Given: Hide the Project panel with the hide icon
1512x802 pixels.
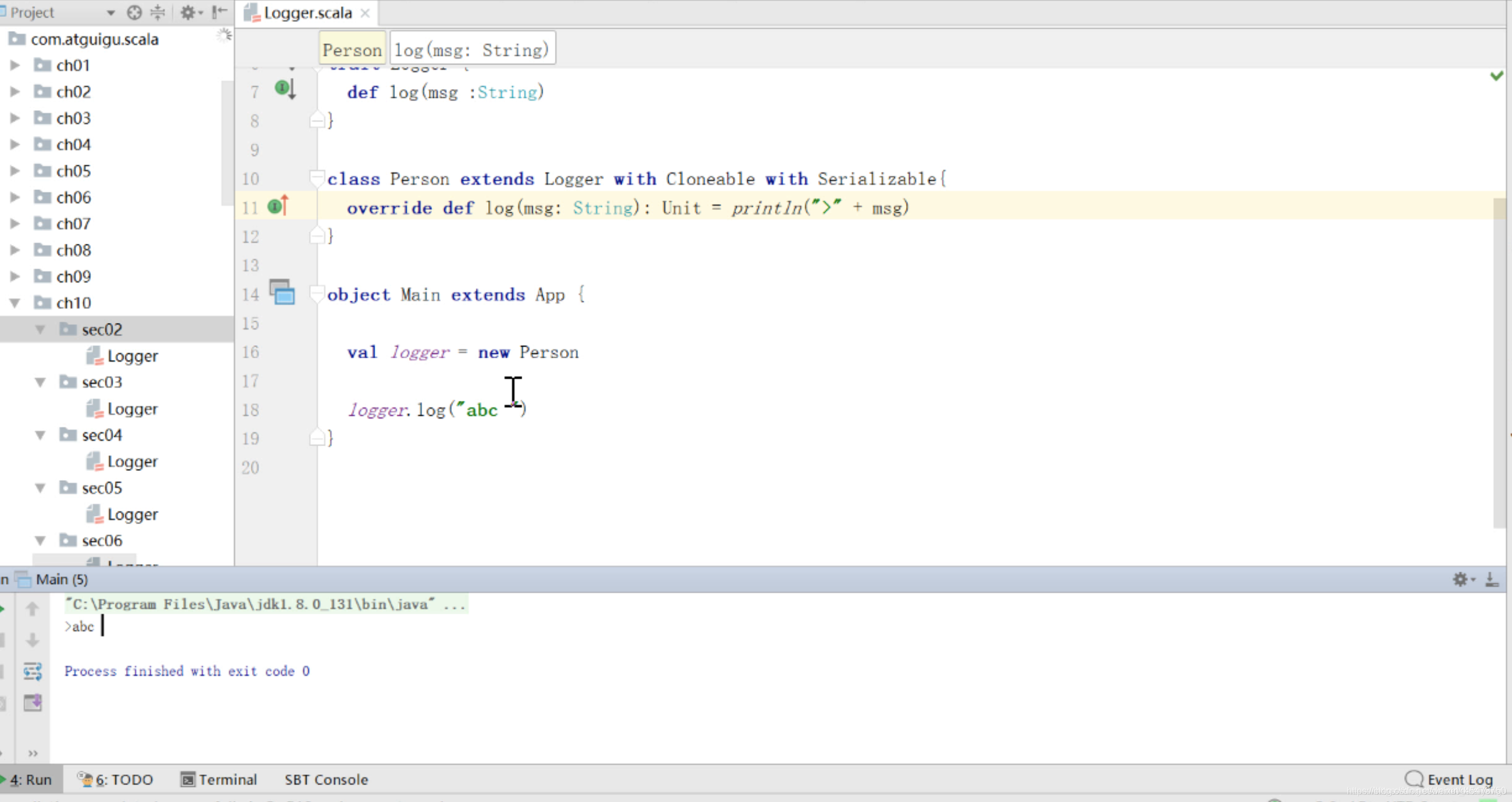Looking at the screenshot, I should (220, 12).
